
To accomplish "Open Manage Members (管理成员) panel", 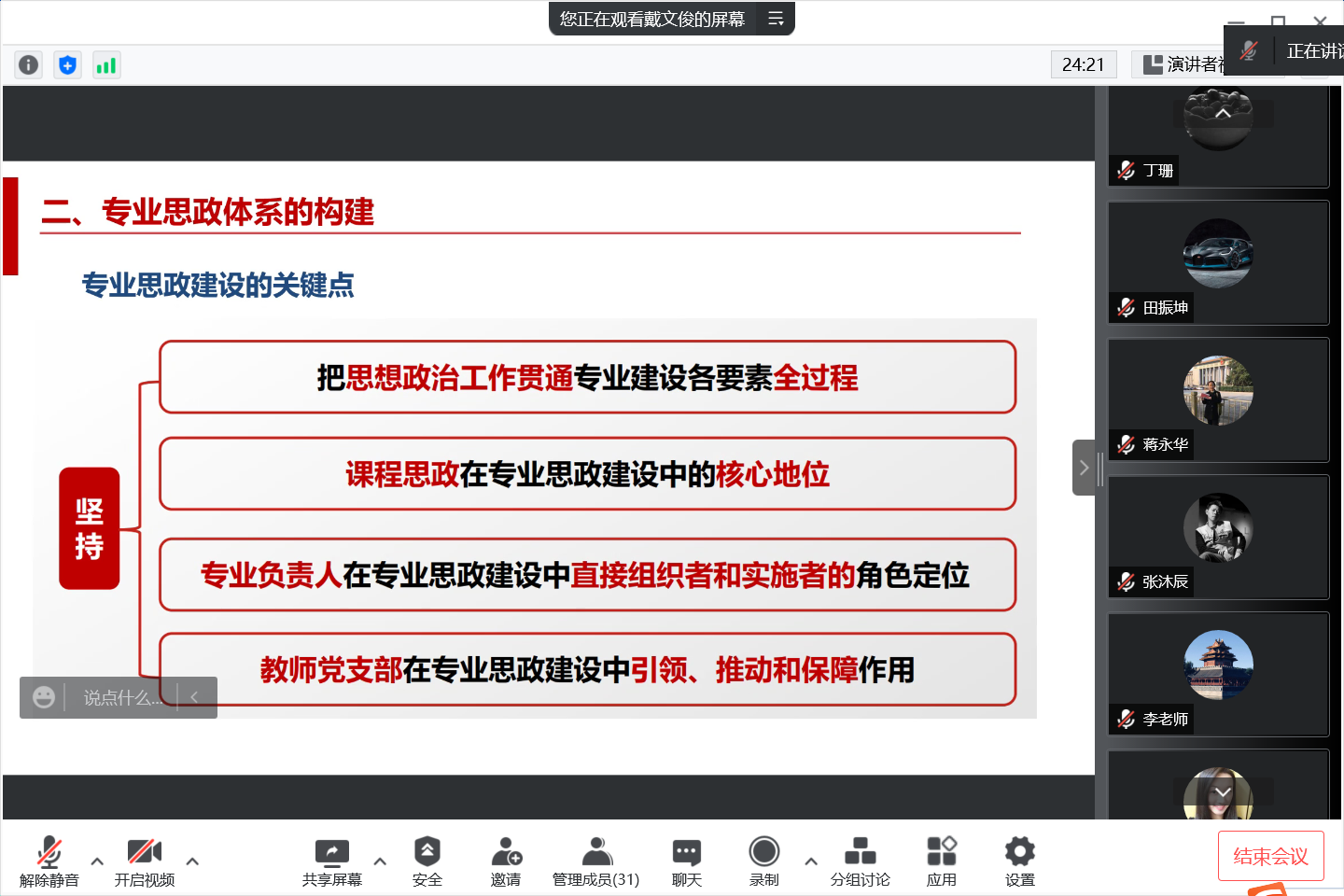I will pos(595,861).
